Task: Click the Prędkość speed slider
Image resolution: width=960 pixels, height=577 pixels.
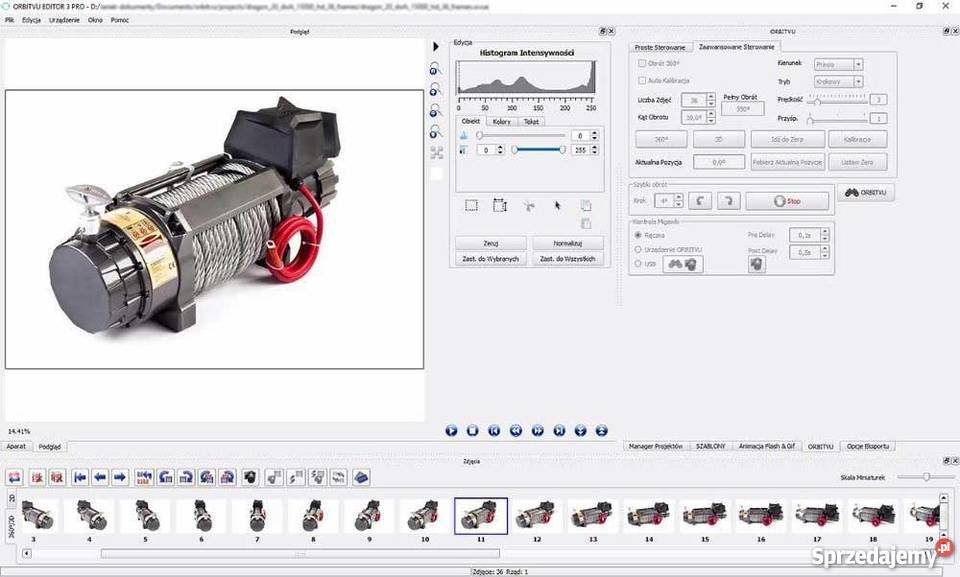Action: [x=838, y=99]
